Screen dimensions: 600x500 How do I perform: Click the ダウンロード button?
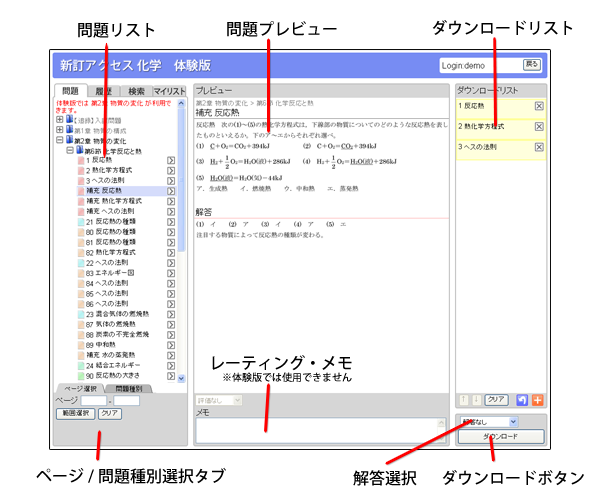[x=501, y=436]
